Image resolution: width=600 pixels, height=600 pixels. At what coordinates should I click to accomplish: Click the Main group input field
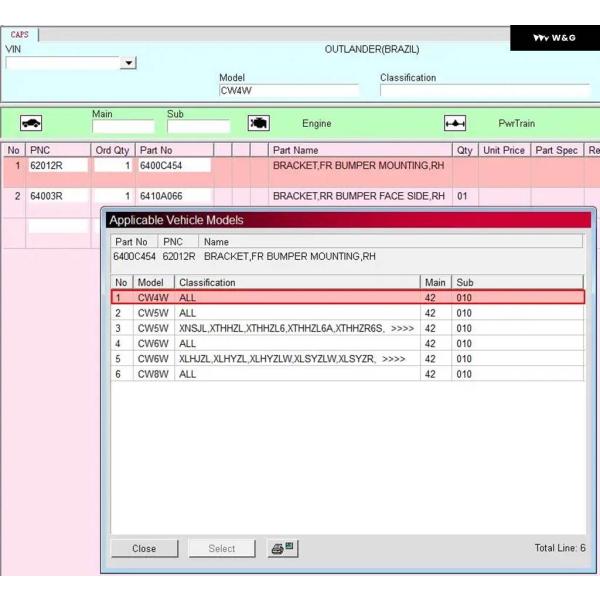click(x=122, y=127)
